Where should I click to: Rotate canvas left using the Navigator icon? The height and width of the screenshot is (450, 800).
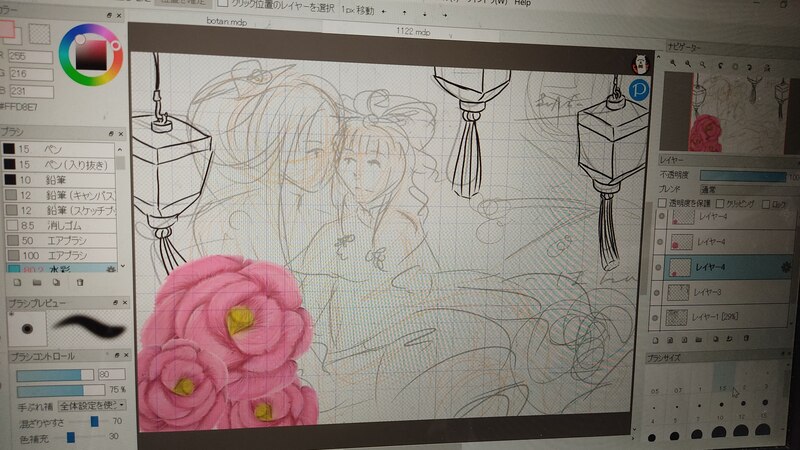point(720,66)
